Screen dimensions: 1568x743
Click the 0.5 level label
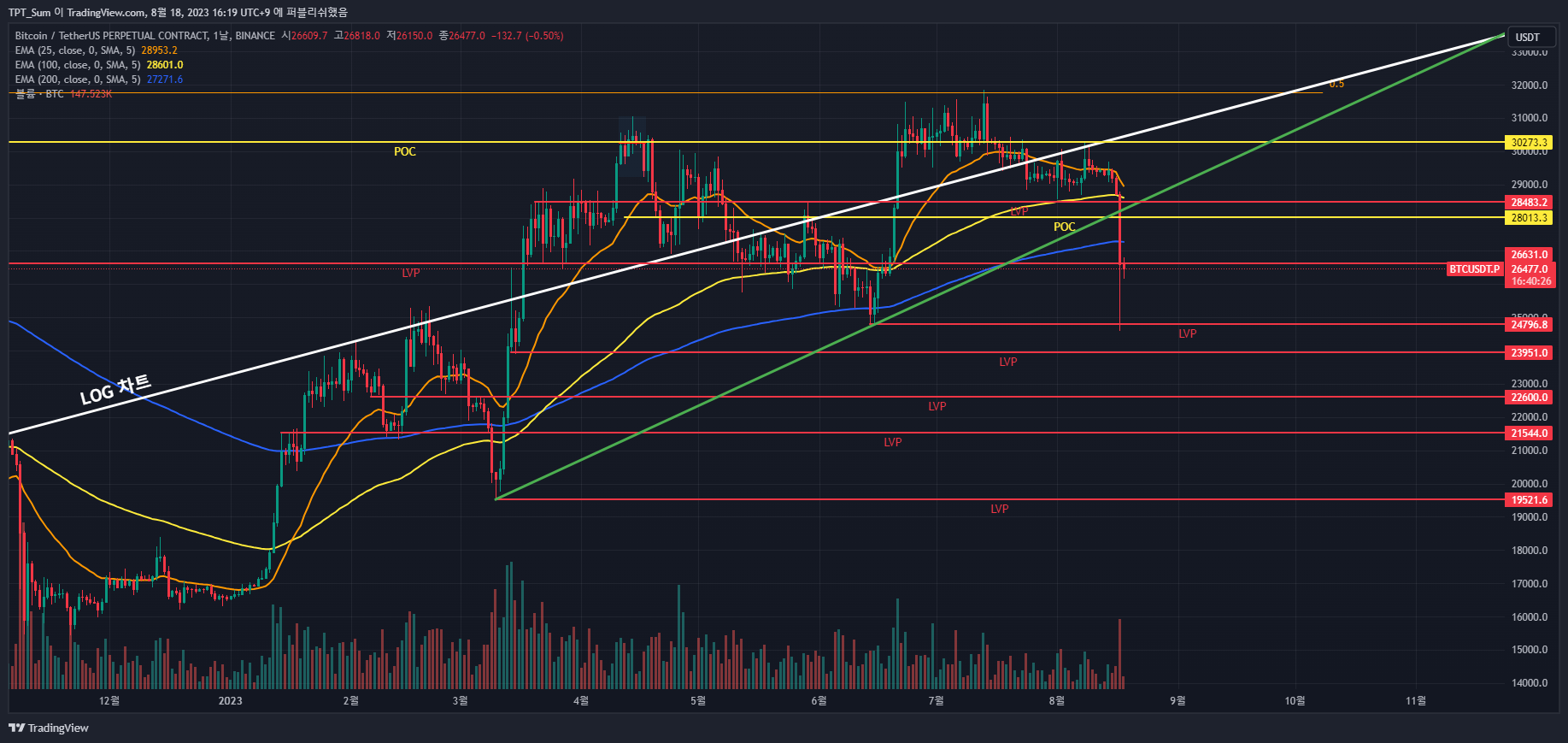[x=1336, y=84]
